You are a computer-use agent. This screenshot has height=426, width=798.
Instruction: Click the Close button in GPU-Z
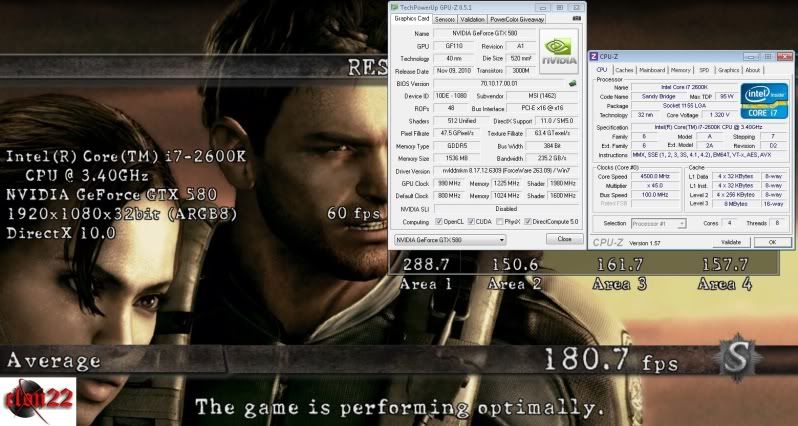point(564,240)
